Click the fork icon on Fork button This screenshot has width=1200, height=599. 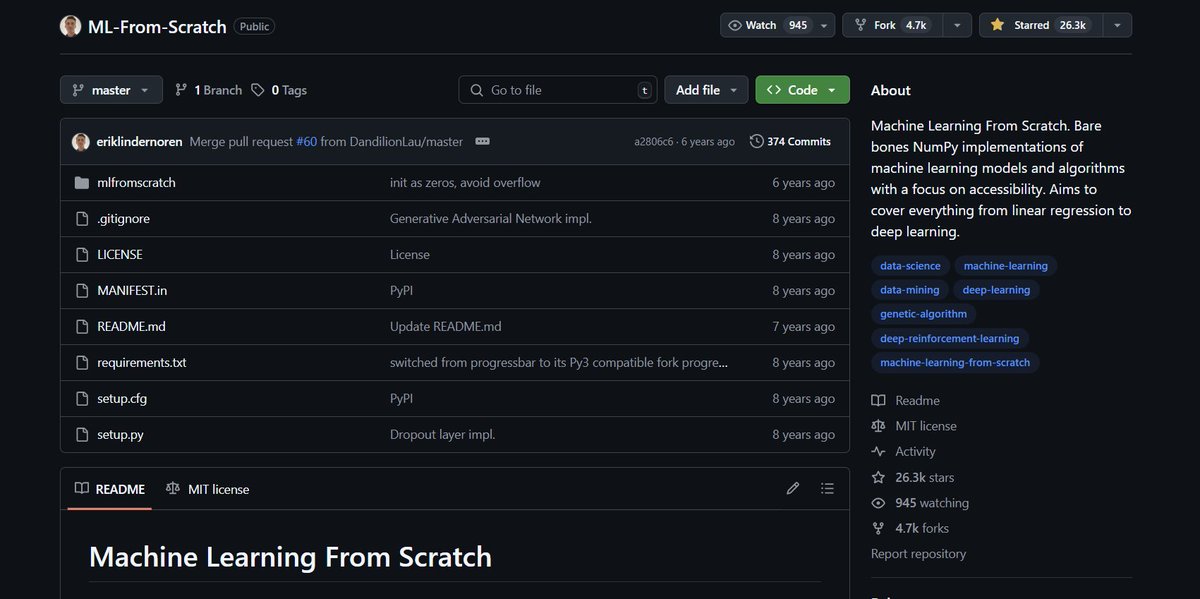click(x=859, y=24)
